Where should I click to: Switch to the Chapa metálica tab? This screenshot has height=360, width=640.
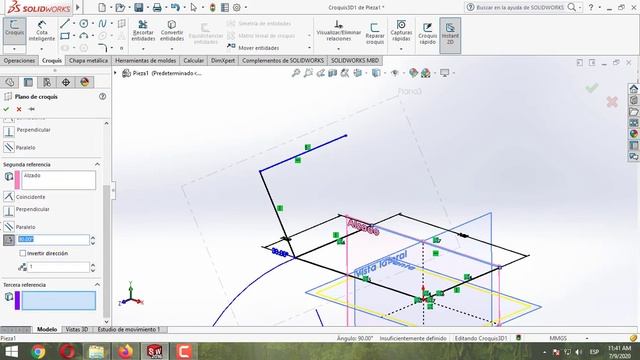point(88,60)
